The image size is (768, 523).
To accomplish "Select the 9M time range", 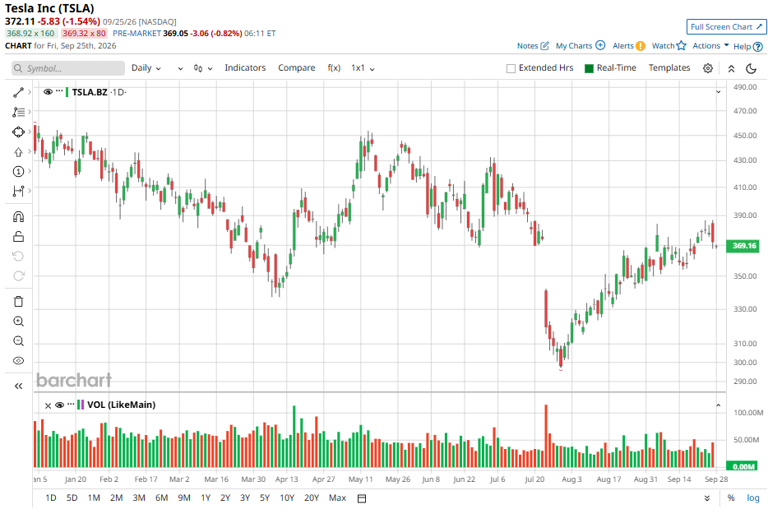I will [184, 498].
